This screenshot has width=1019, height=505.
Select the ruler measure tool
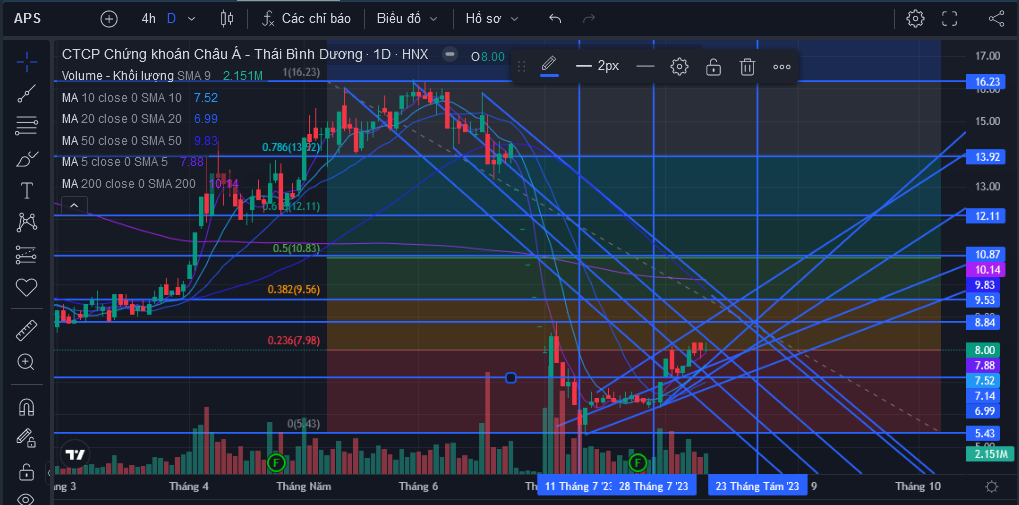point(27,331)
